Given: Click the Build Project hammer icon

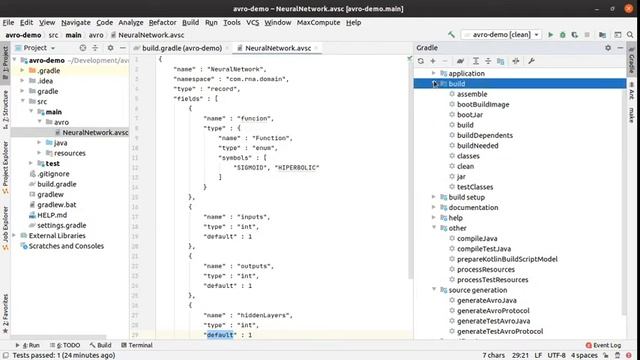Looking at the screenshot, I should [451, 35].
